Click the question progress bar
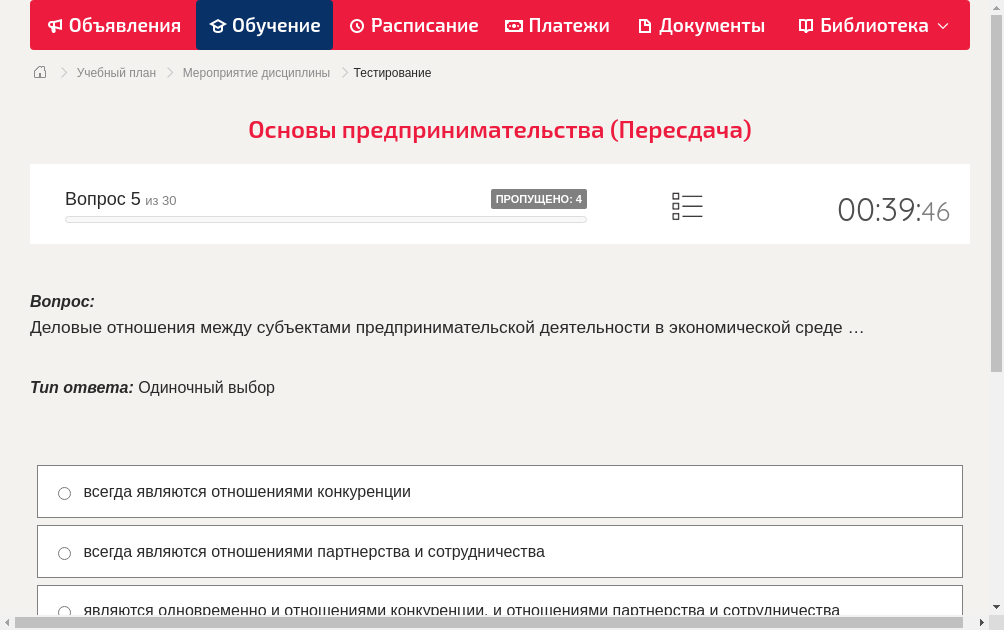The height and width of the screenshot is (630, 1004). click(325, 218)
